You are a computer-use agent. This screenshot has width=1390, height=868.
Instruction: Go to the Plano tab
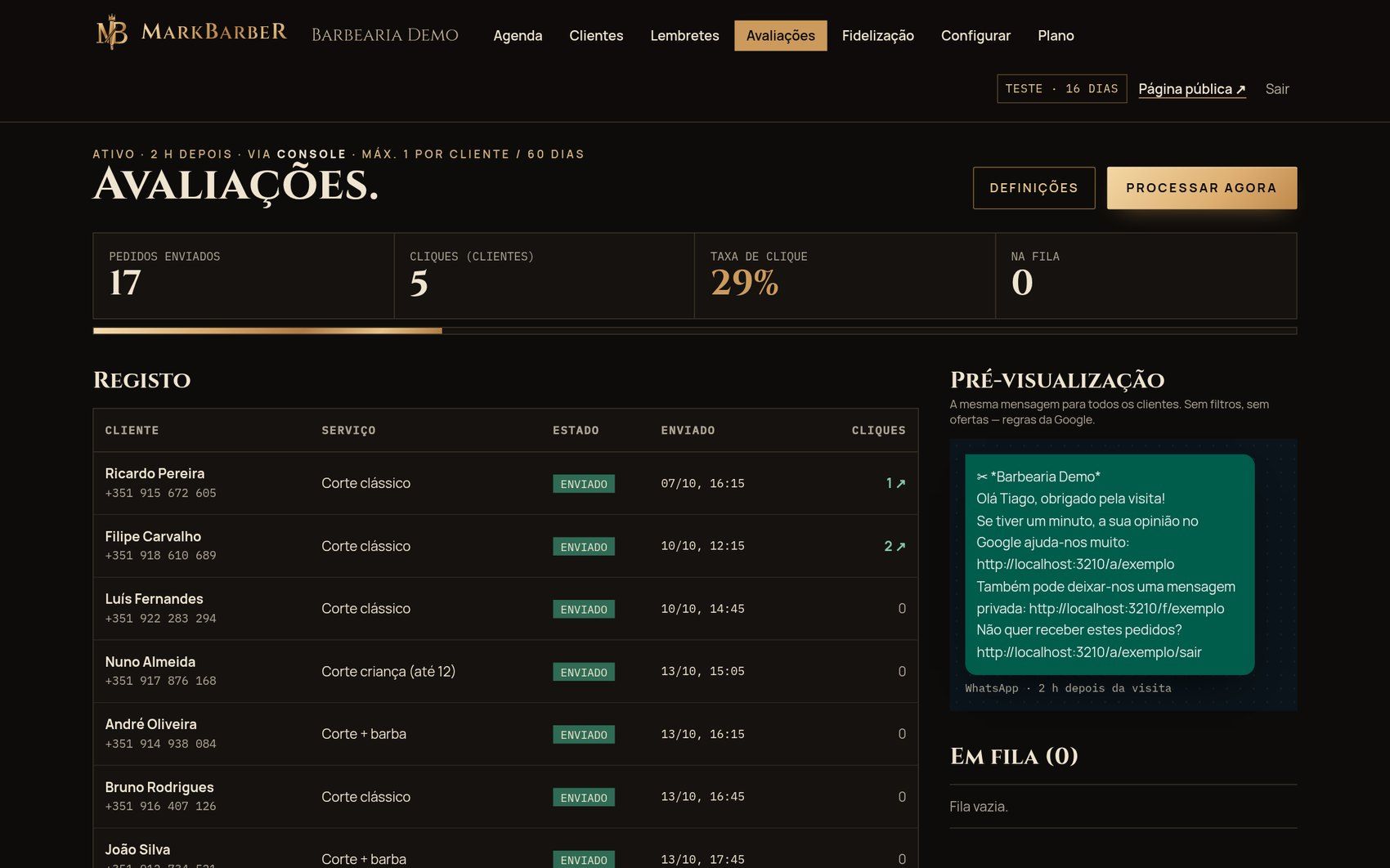coord(1056,36)
